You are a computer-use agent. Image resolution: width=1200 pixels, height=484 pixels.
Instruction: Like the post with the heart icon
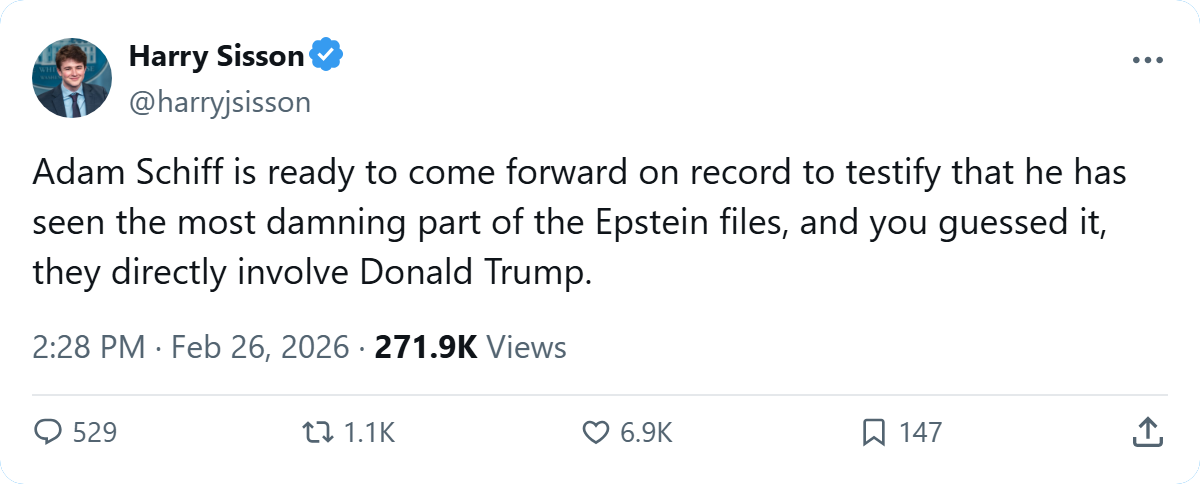[595, 432]
